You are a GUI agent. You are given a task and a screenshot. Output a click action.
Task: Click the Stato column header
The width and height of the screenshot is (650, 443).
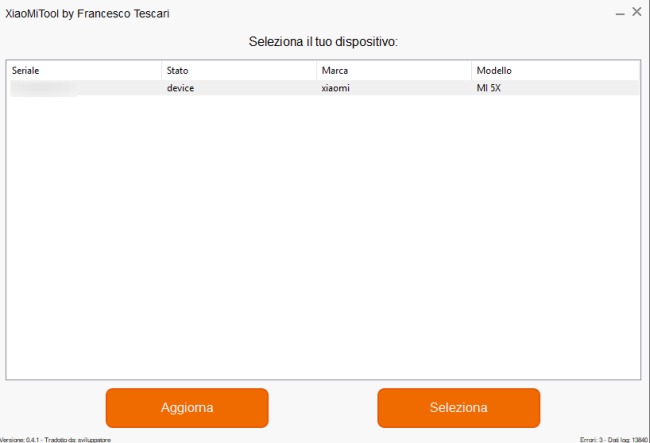239,70
